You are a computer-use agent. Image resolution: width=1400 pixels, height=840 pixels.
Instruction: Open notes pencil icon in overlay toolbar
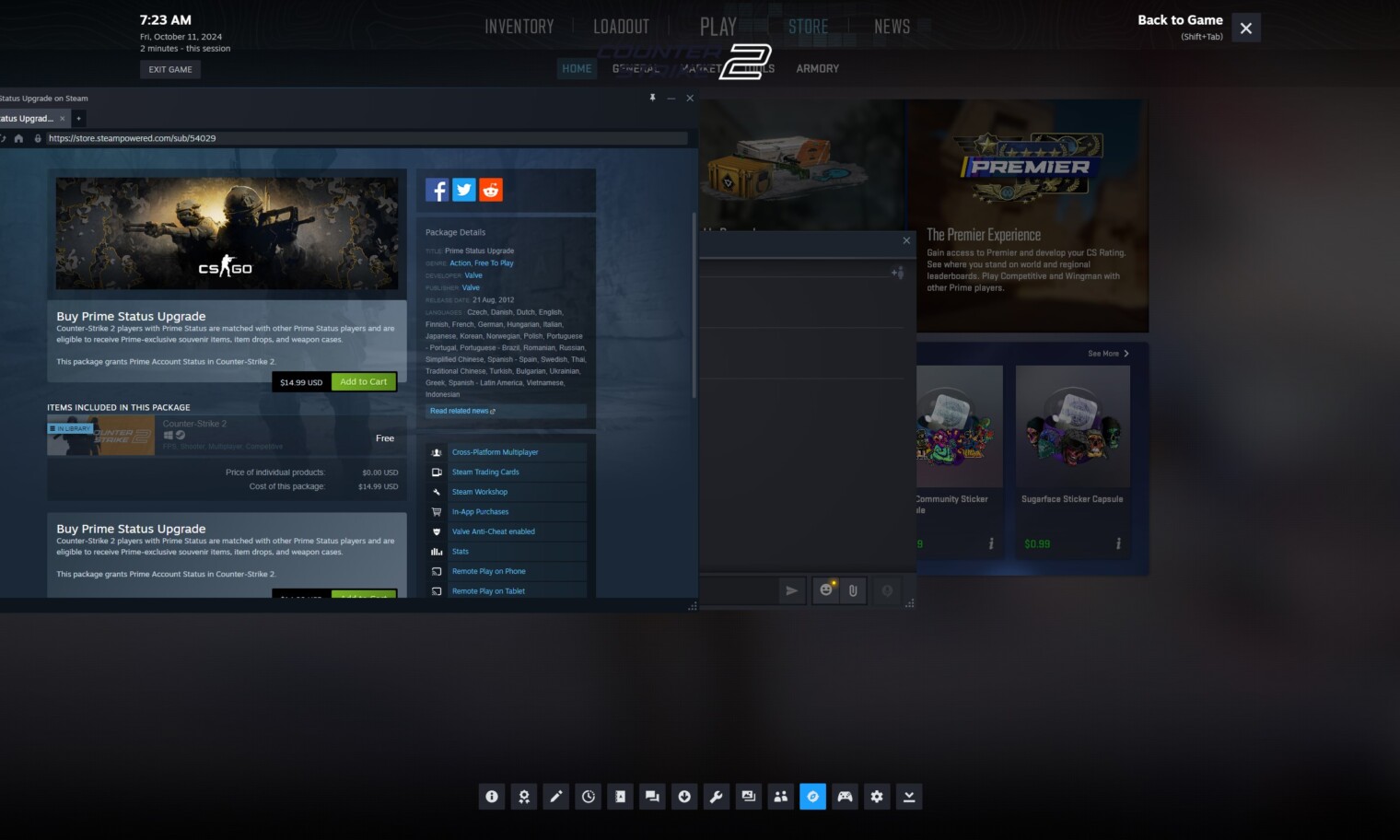[556, 797]
